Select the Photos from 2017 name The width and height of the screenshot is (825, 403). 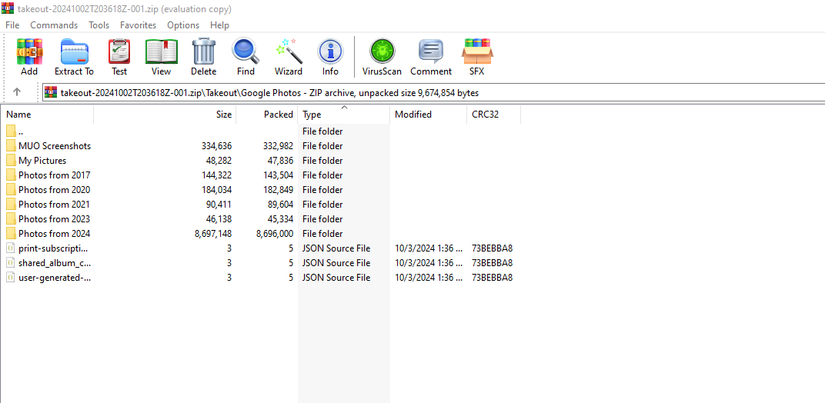click(54, 175)
